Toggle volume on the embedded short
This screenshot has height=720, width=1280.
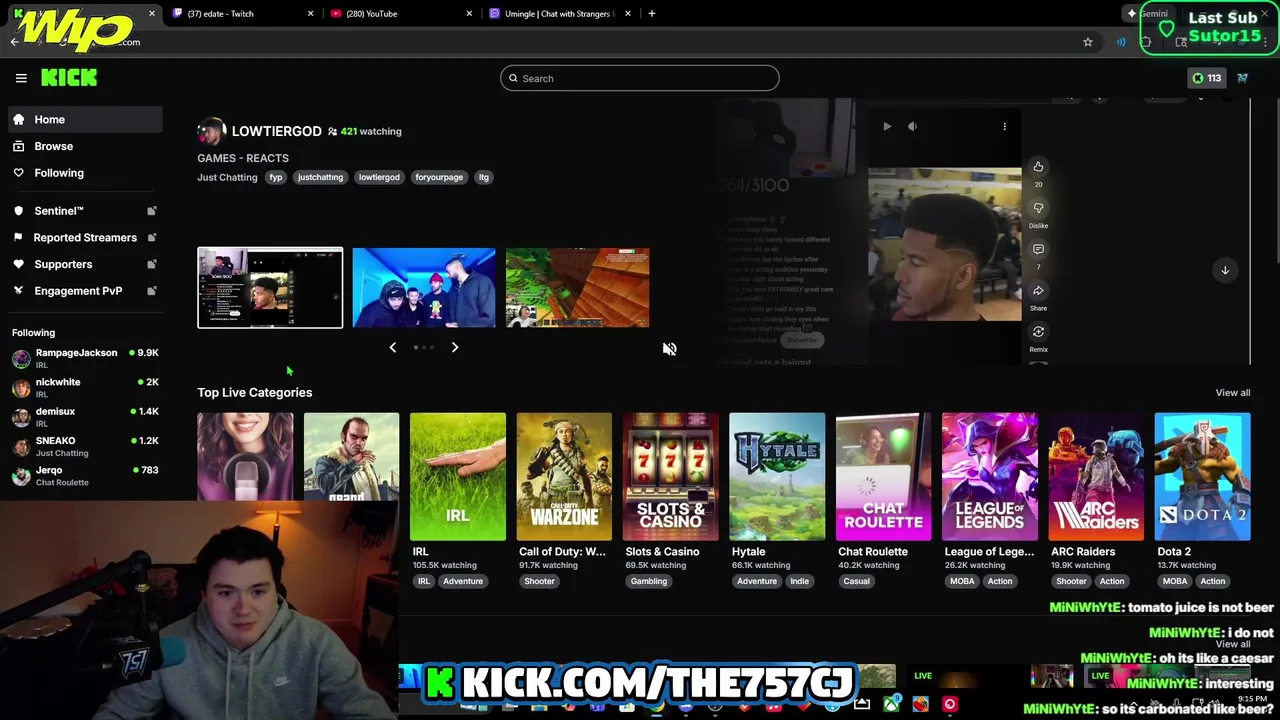(912, 126)
